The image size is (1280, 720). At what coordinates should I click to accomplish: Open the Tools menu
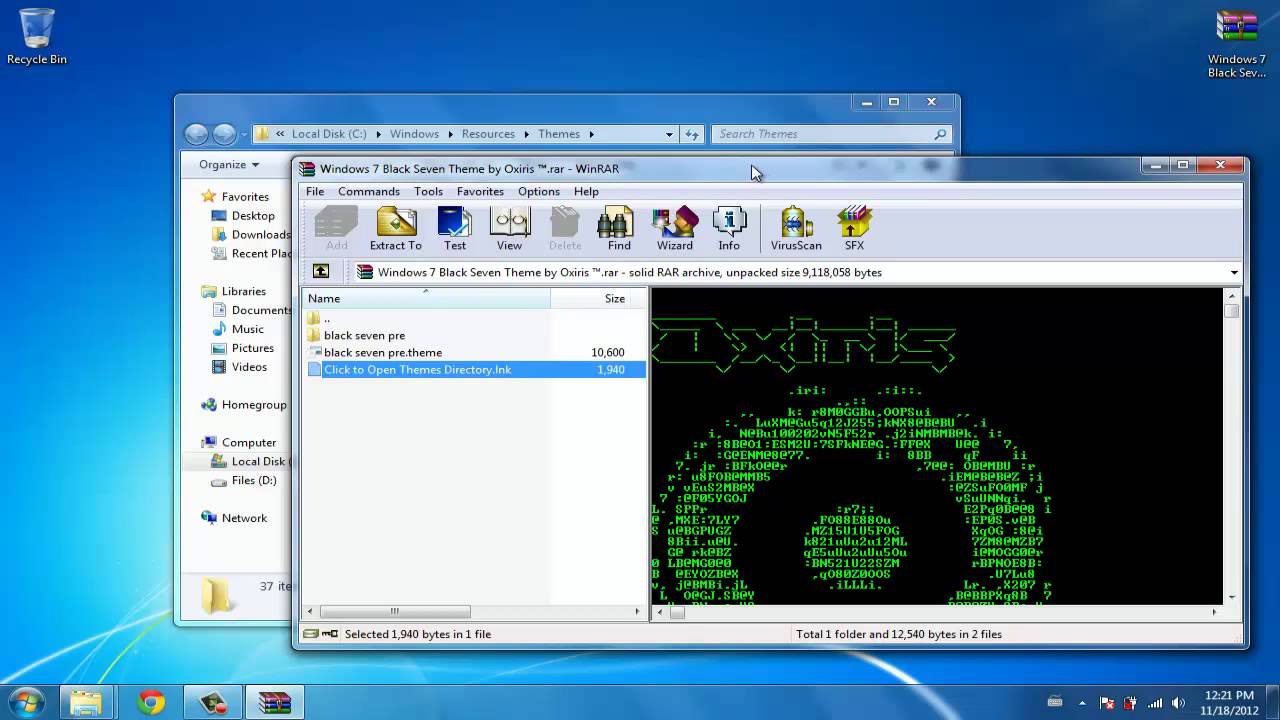pos(428,191)
